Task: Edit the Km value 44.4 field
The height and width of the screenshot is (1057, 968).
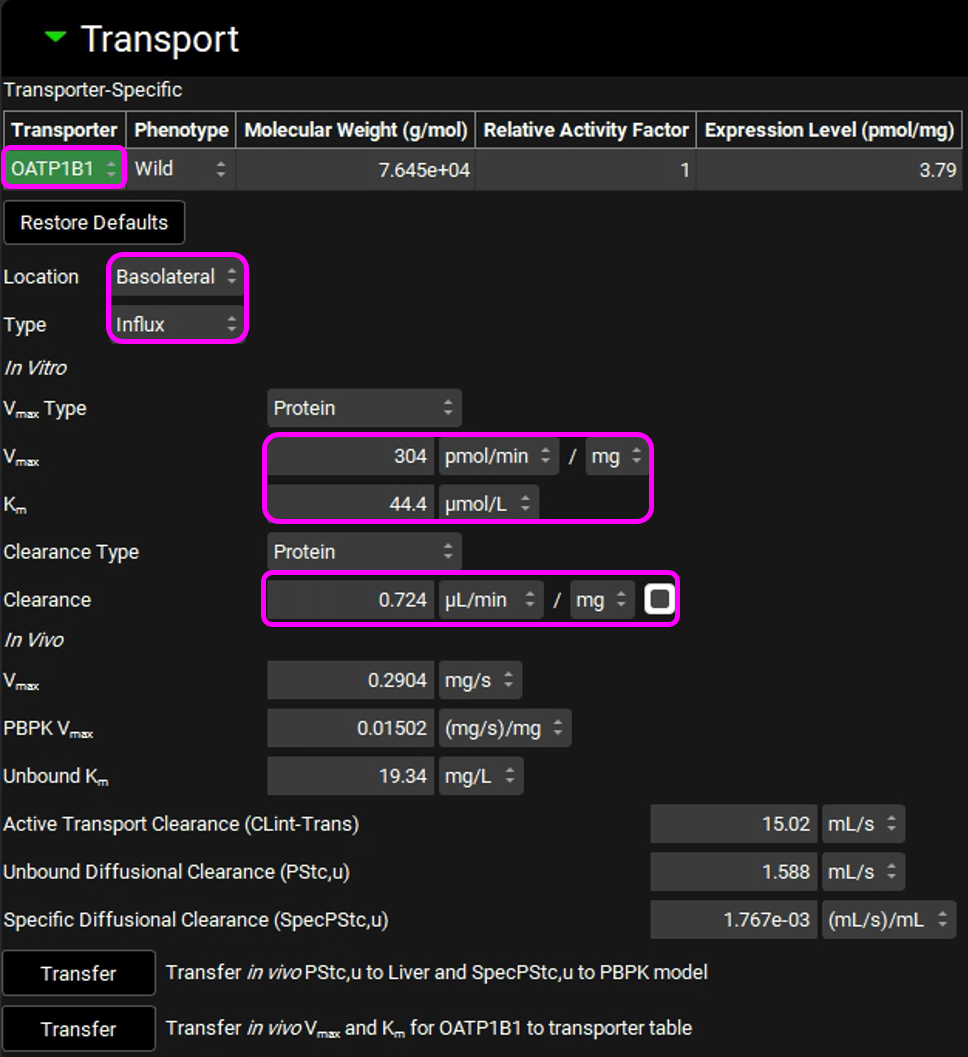Action: coord(351,505)
